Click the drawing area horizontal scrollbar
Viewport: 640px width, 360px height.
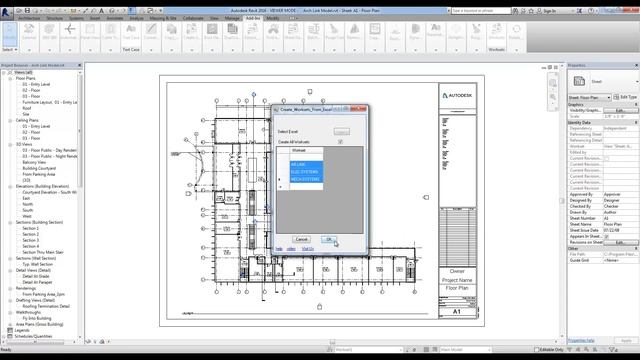(332, 342)
